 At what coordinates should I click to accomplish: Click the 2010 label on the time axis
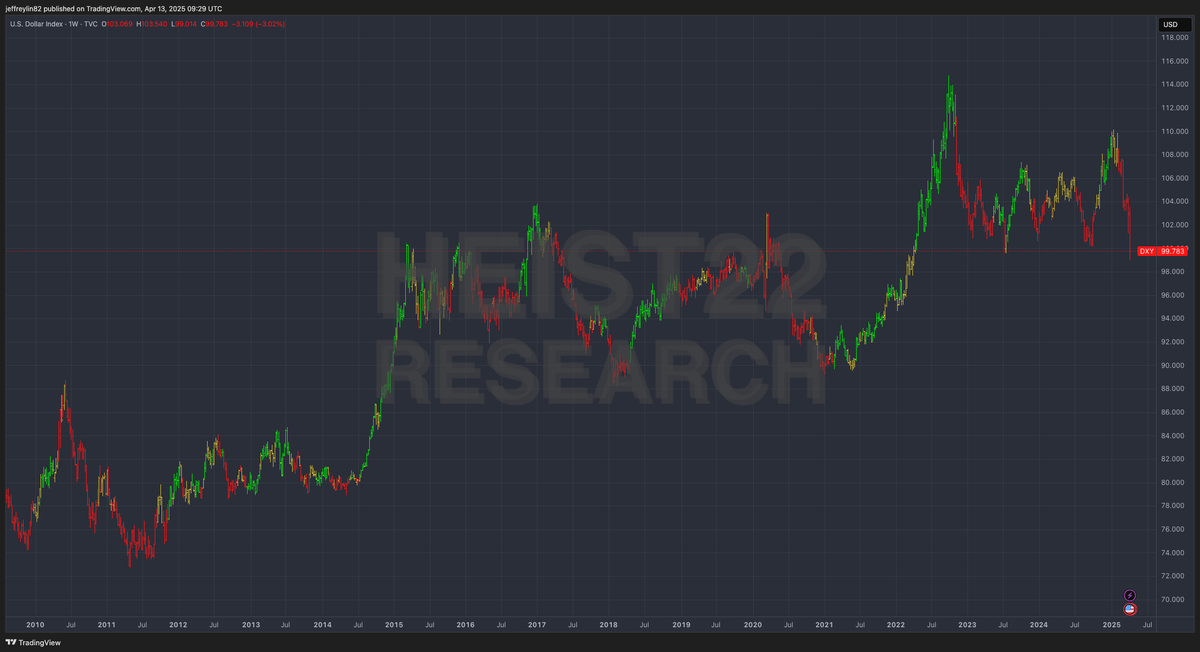[35, 625]
